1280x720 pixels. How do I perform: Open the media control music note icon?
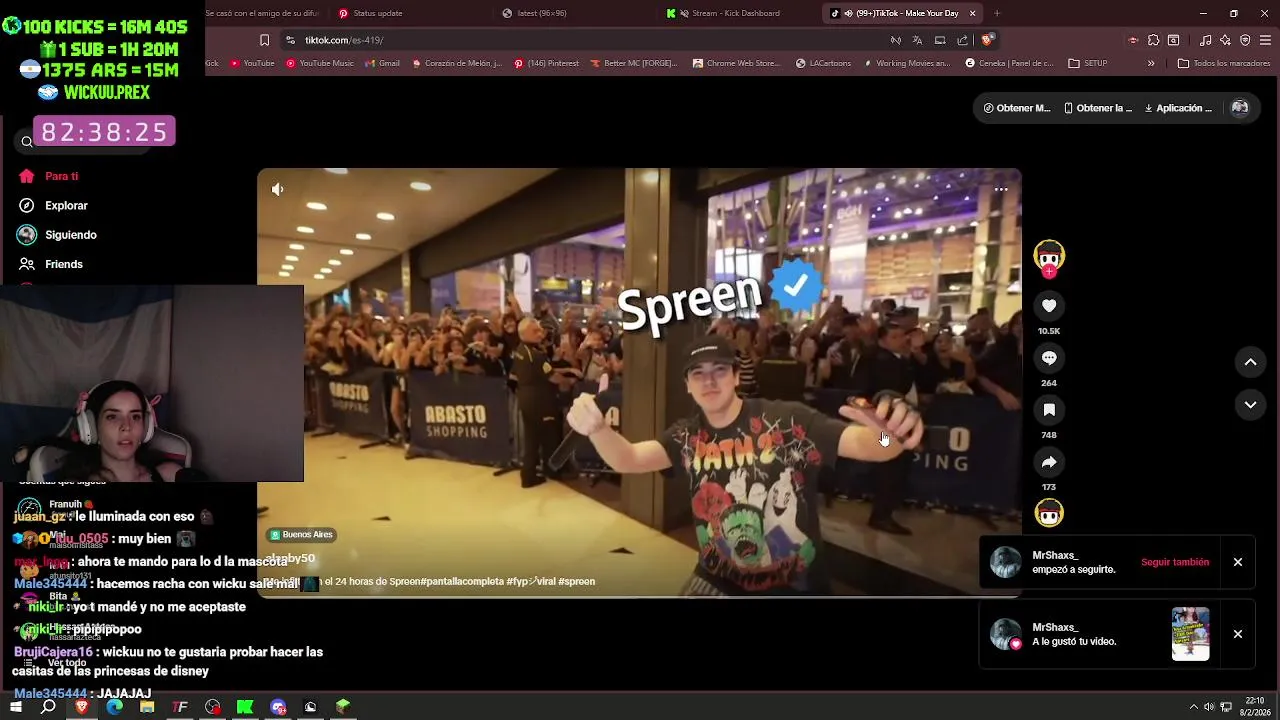click(x=1205, y=40)
